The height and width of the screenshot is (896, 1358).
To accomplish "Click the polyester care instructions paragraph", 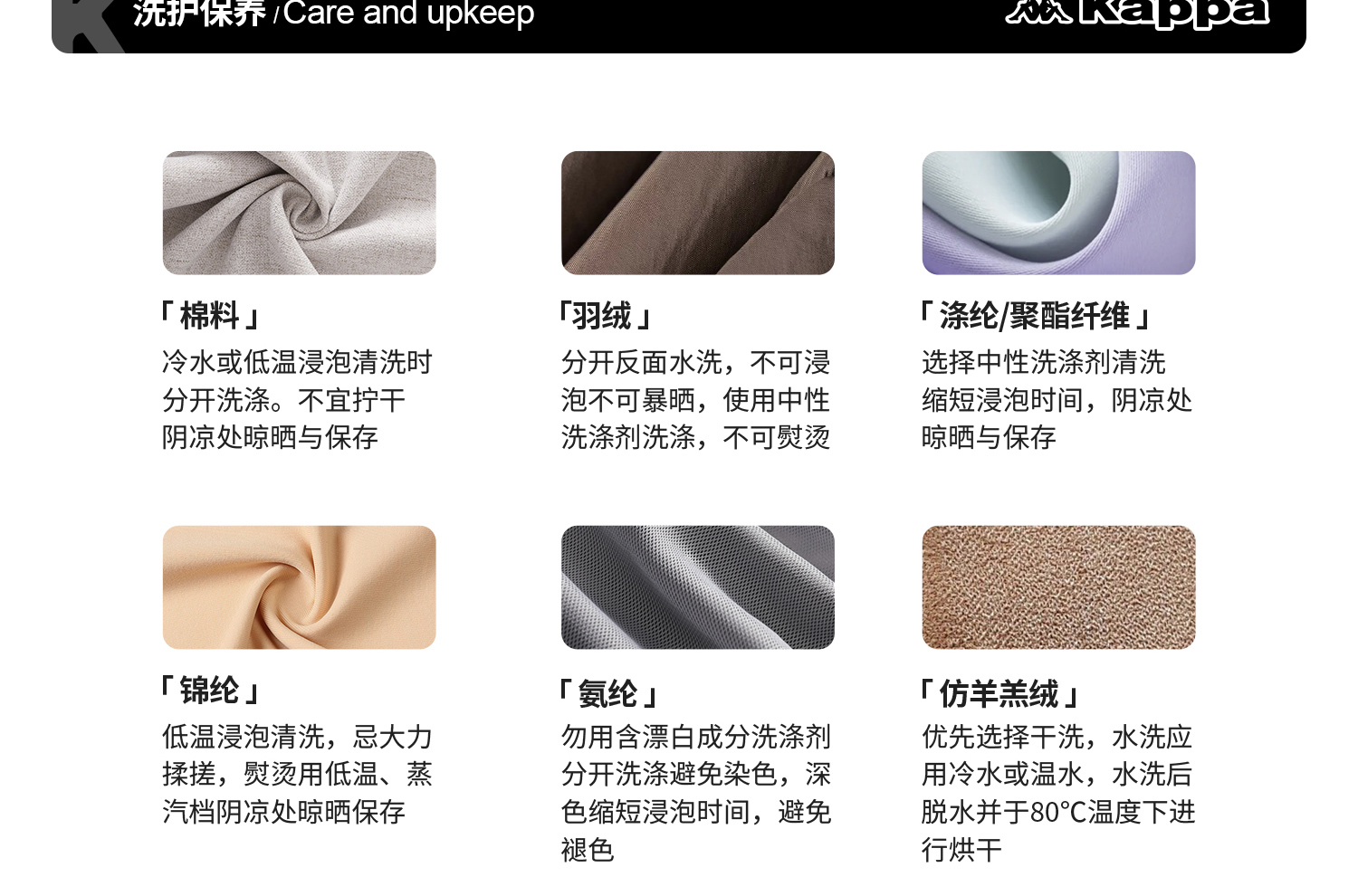I will coord(1057,399).
